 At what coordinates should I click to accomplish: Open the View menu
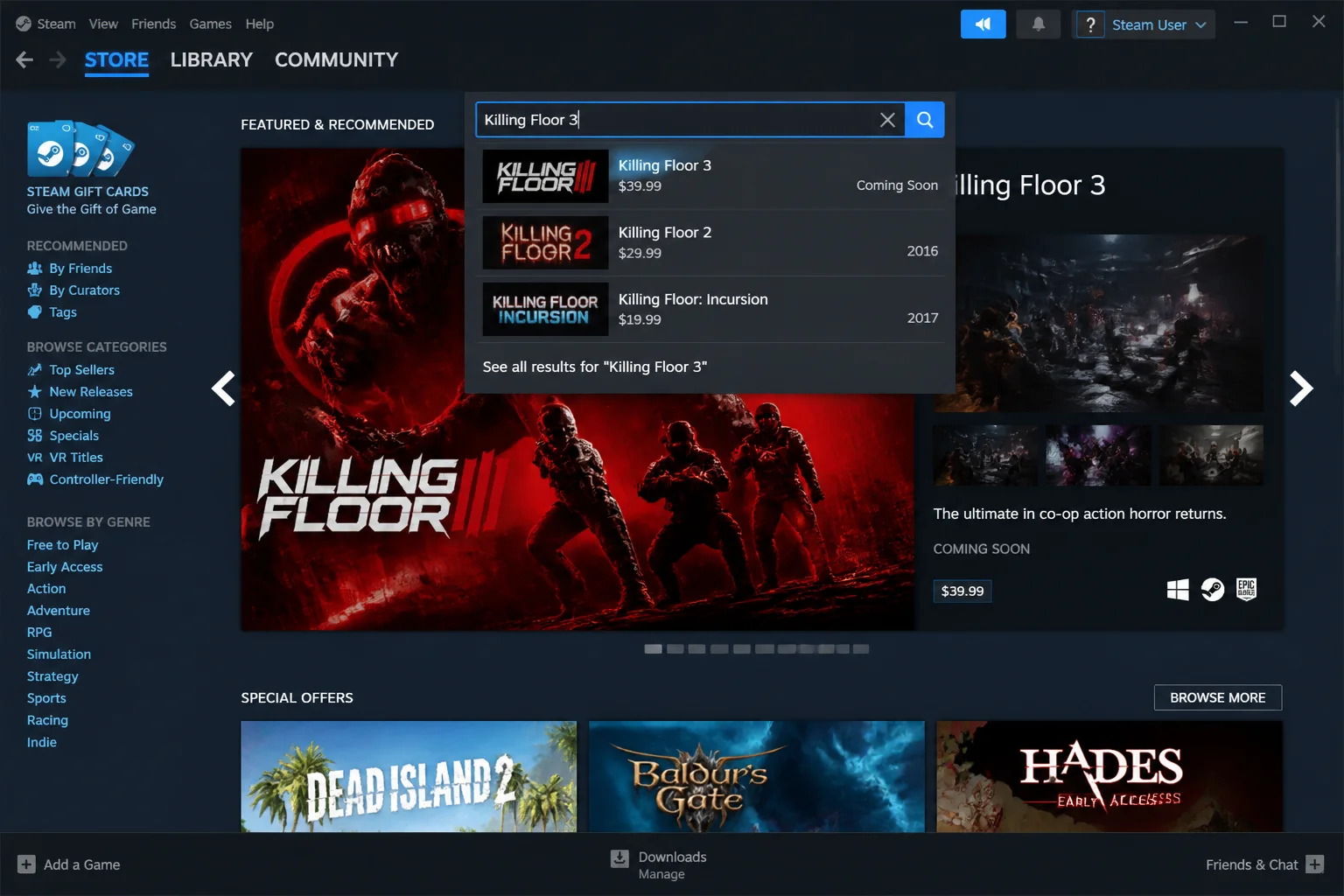pyautogui.click(x=103, y=24)
